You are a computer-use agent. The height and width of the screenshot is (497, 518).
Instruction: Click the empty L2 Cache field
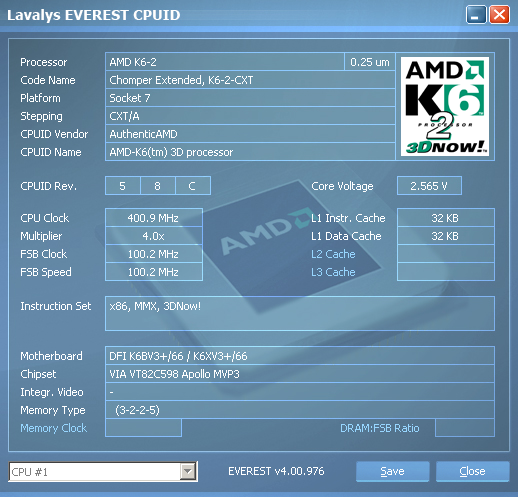[446, 254]
